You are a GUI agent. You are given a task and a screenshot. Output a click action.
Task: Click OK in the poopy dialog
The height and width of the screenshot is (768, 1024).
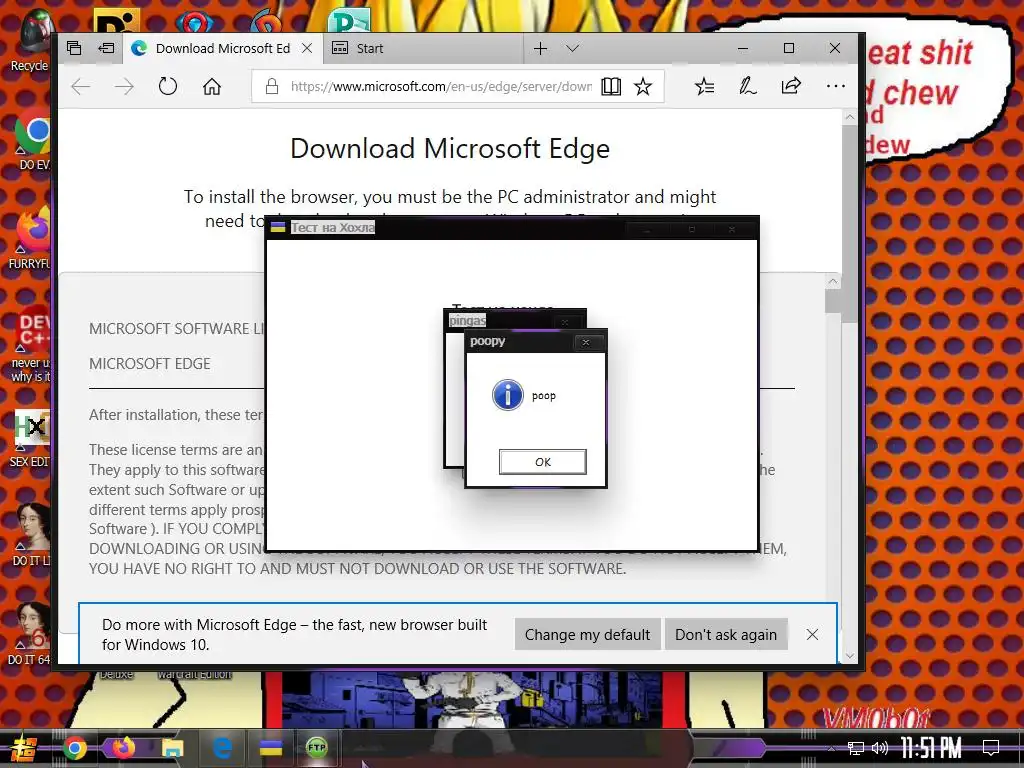(543, 462)
